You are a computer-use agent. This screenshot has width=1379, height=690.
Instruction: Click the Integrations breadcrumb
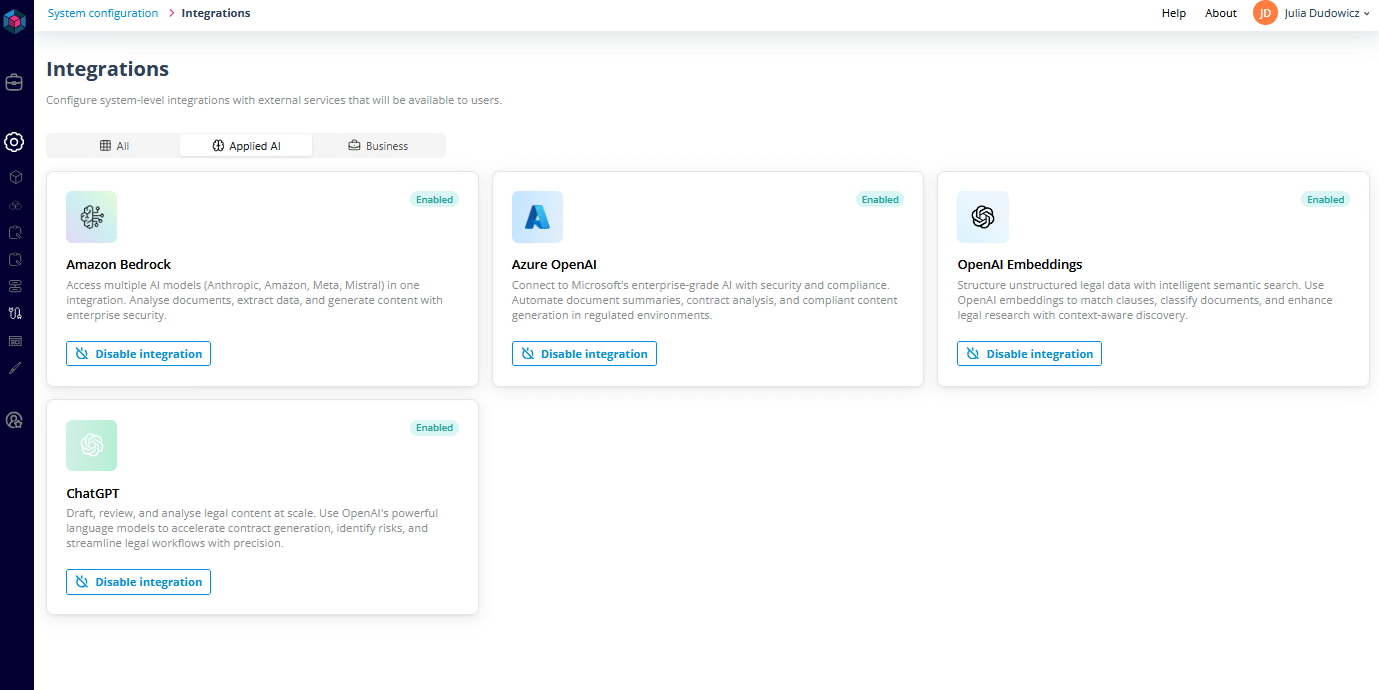coord(216,13)
